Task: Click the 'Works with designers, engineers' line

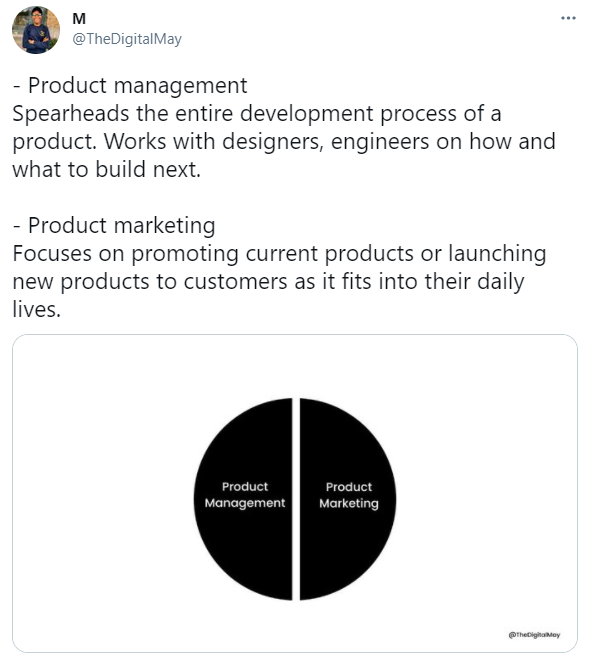Action: click(284, 141)
